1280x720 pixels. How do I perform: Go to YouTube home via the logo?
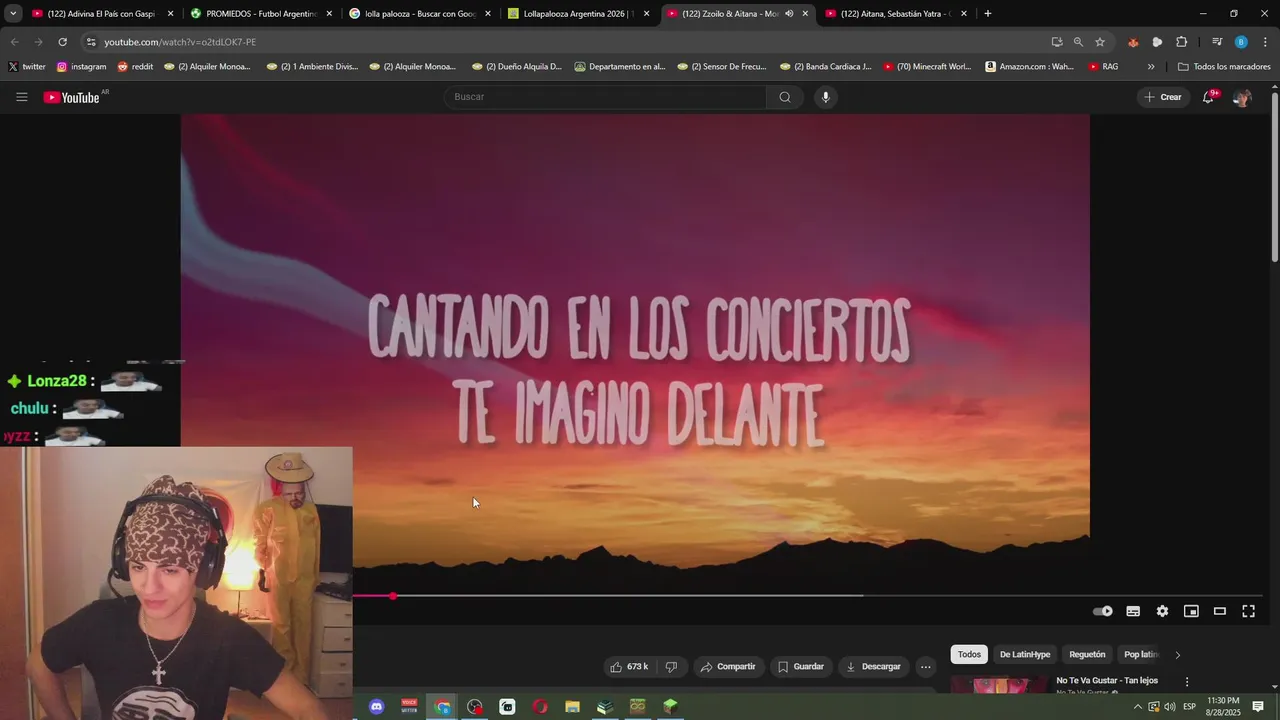click(73, 97)
